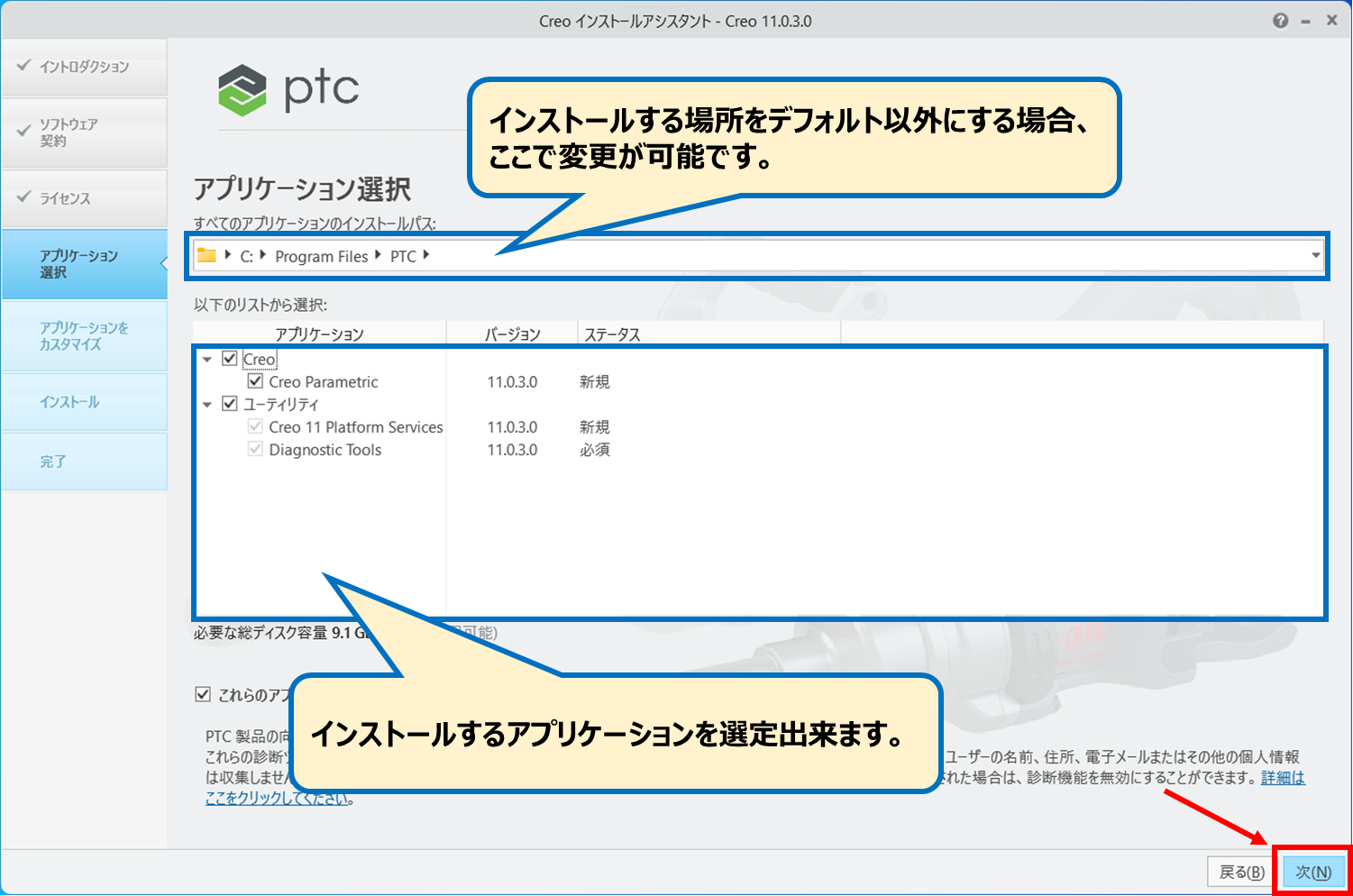Open the 詳細はここをクリック link
Image resolution: width=1353 pixels, height=896 pixels.
click(1282, 778)
